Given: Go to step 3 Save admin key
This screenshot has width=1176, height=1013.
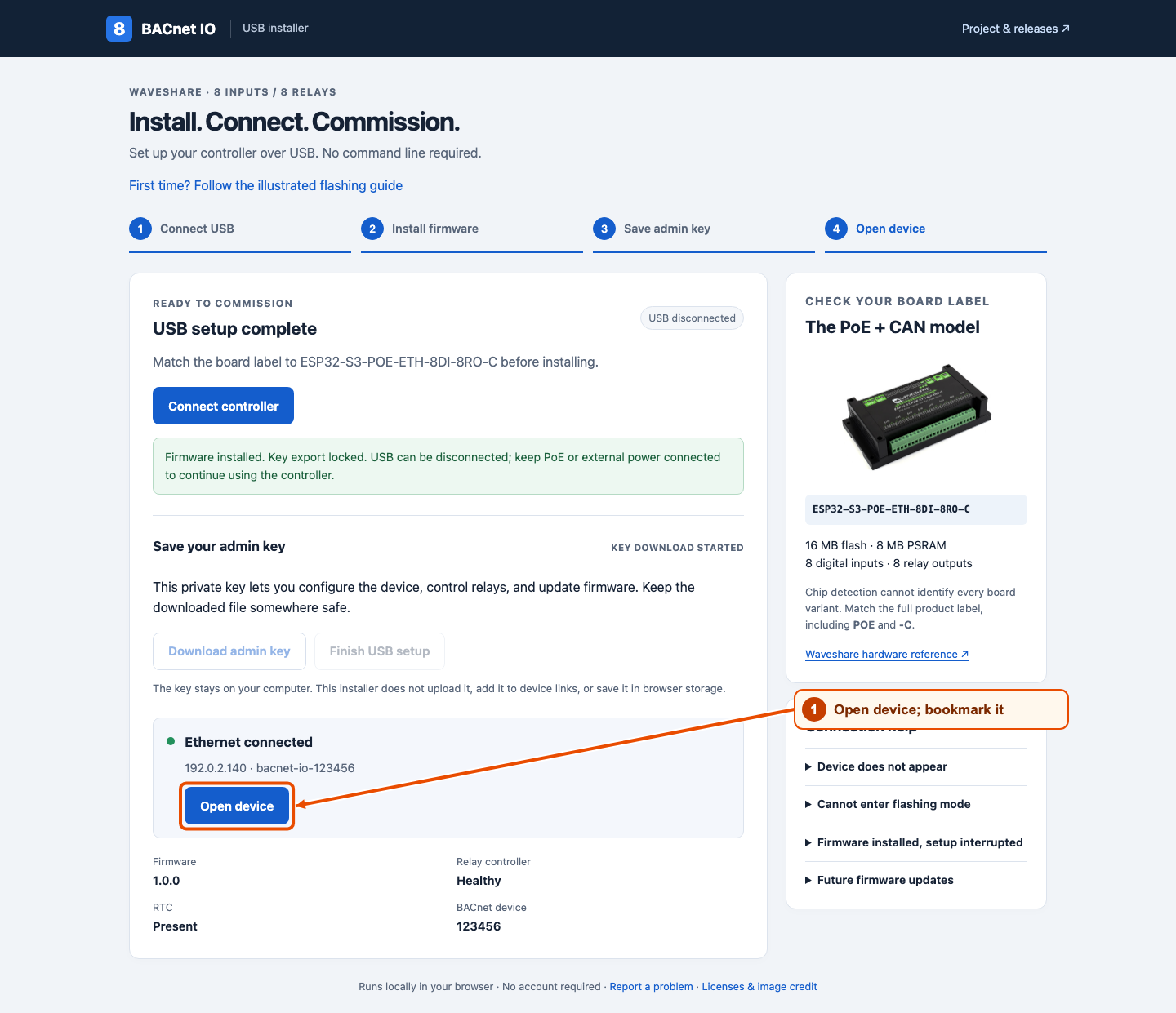Looking at the screenshot, I should click(704, 229).
